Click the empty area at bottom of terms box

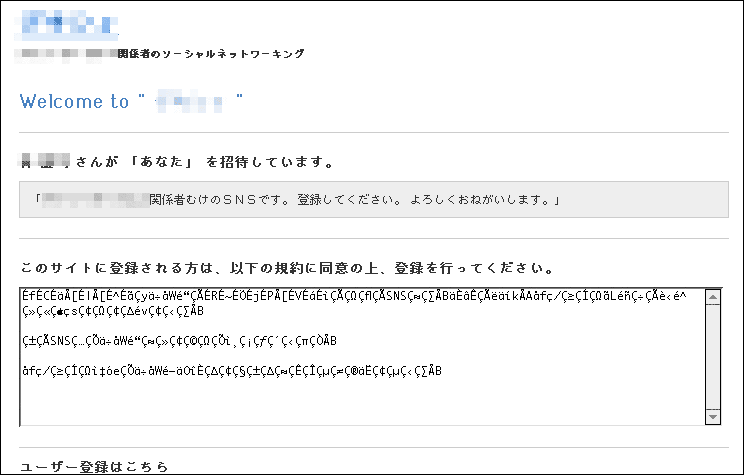click(x=360, y=408)
